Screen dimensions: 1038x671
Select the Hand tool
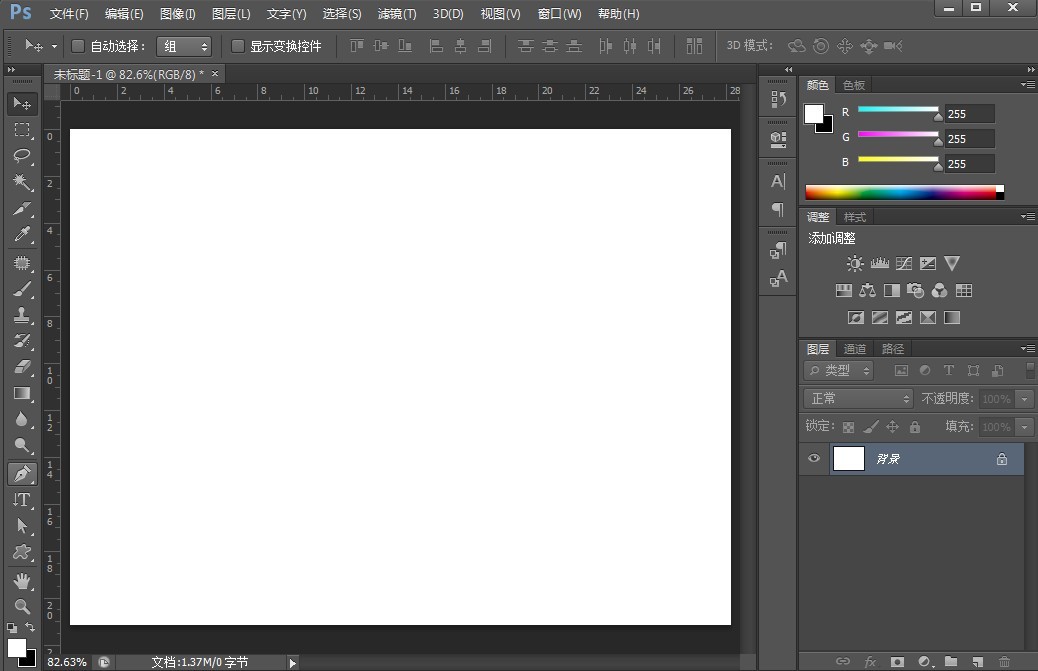click(21, 580)
